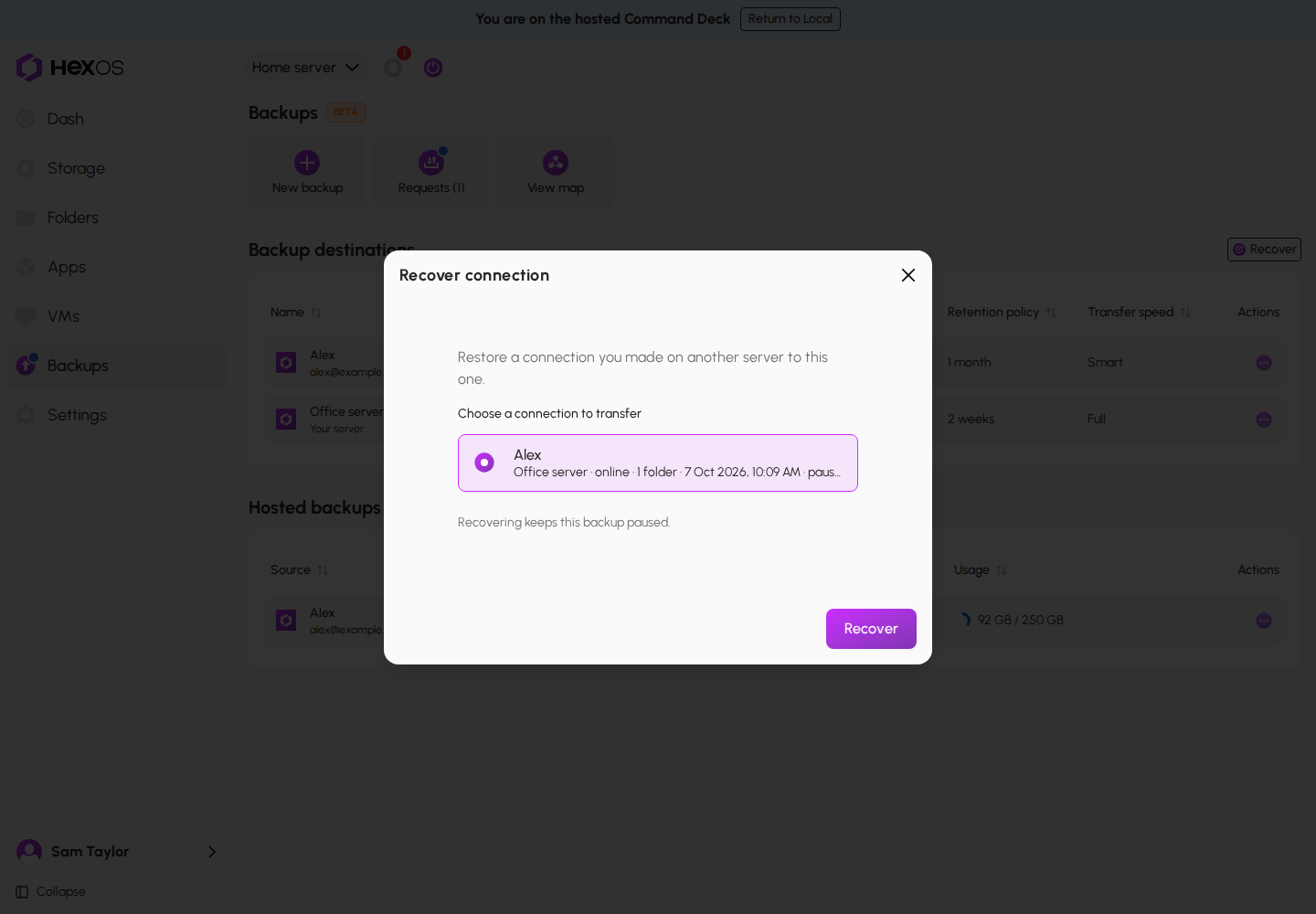Sort by Retention policy column
Viewport: 1316px width, 914px height.
(x=1002, y=313)
